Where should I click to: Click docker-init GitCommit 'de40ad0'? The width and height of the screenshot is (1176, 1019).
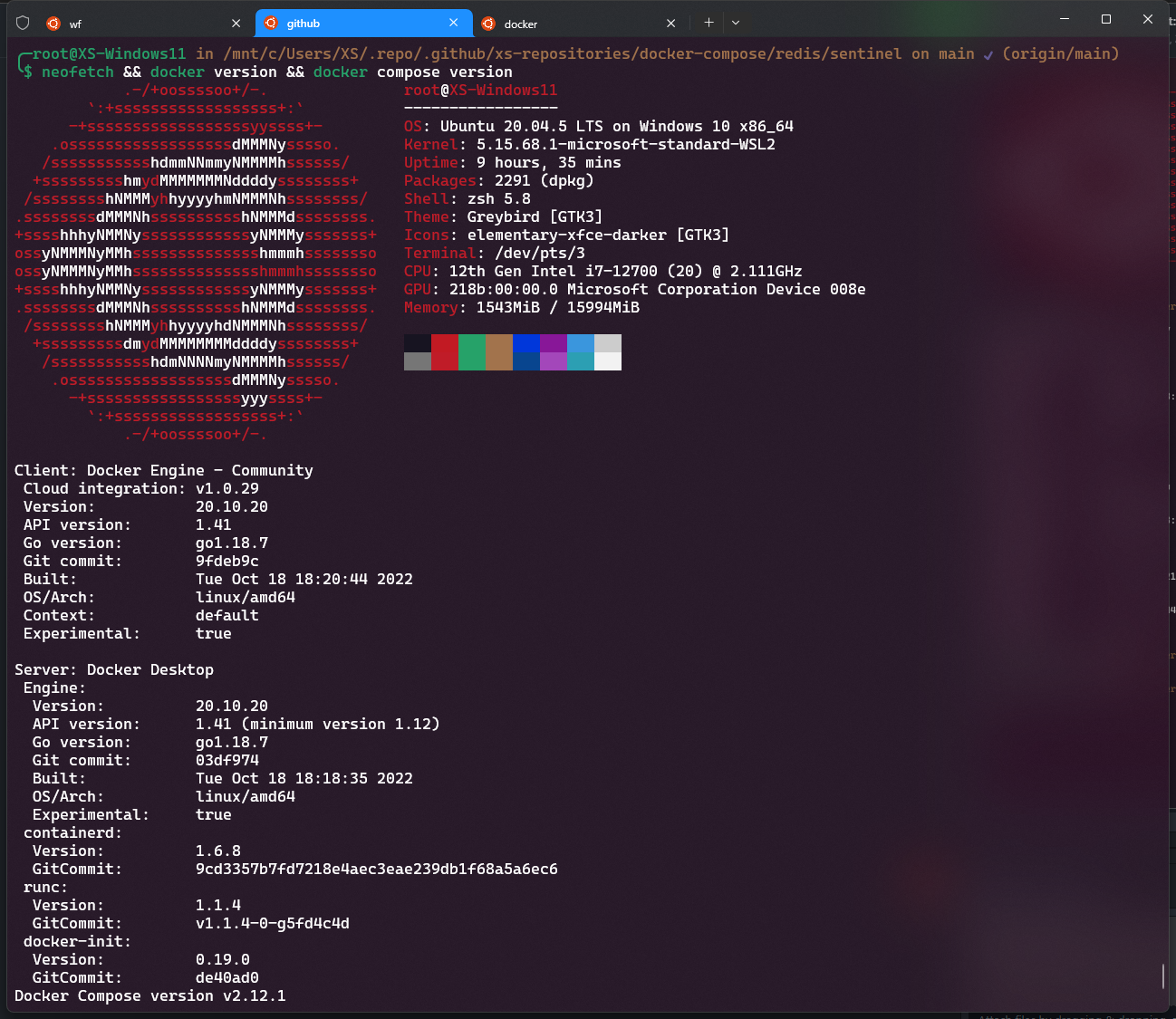227,978
